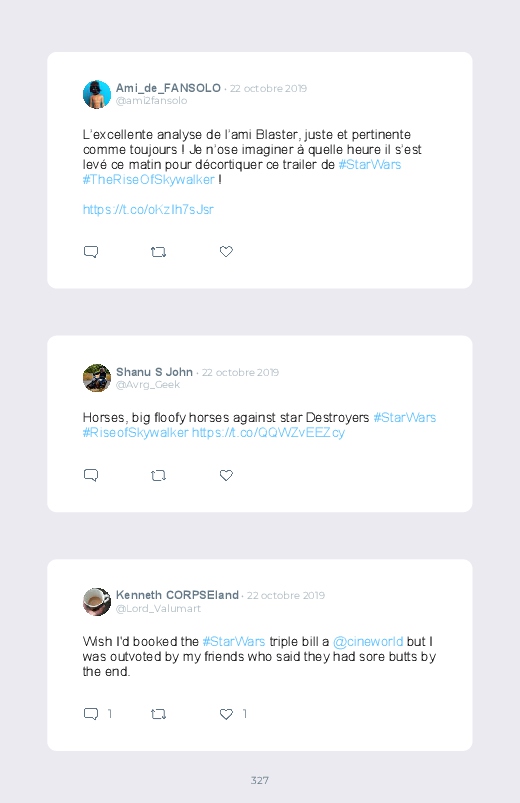Open the #RiseofSkywalker hashtag
520x803 pixels.
click(x=135, y=433)
